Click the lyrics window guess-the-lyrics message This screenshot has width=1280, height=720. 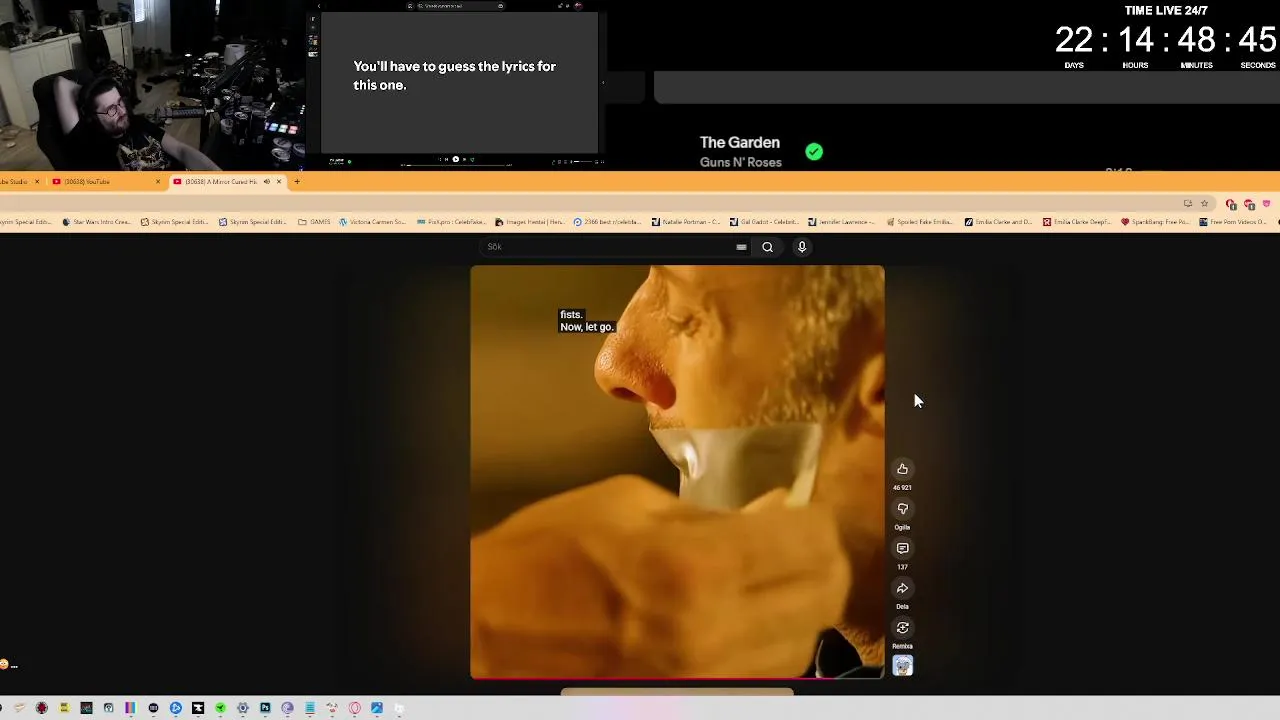454,75
